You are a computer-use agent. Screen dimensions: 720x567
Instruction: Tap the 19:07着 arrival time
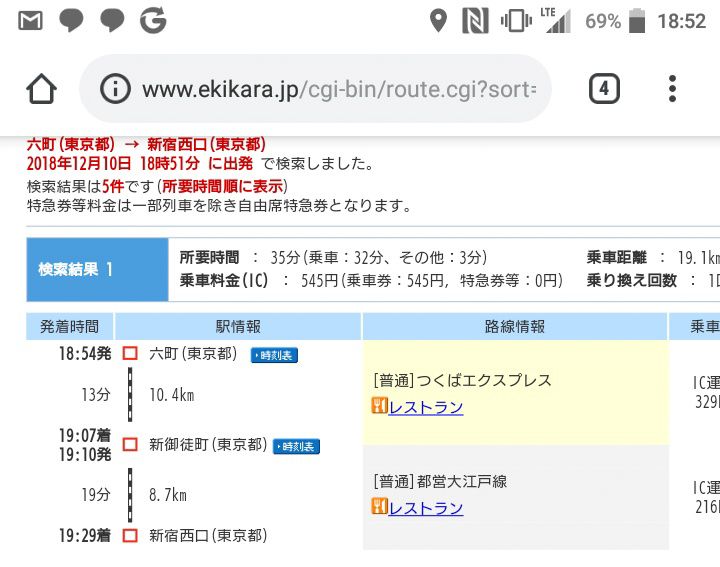85,435
